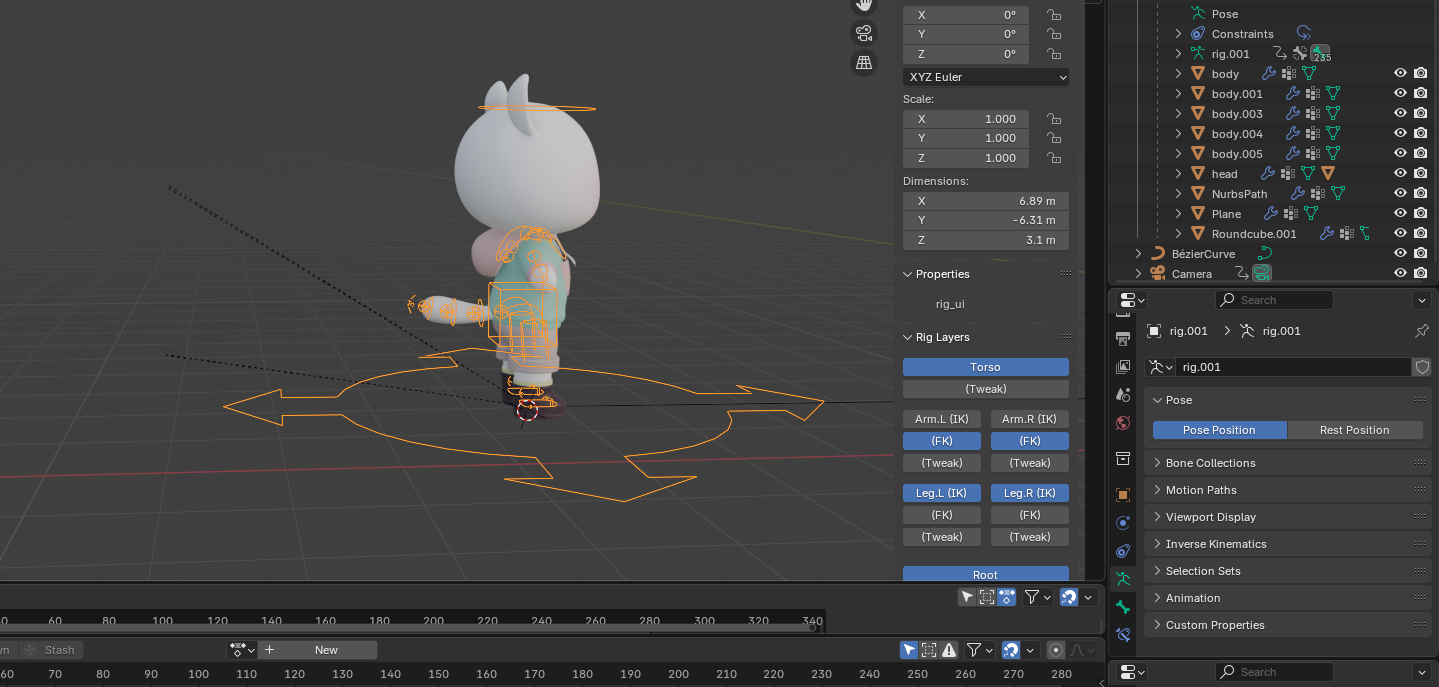Select Rest Position
This screenshot has height=687, width=1439.
click(x=1354, y=430)
